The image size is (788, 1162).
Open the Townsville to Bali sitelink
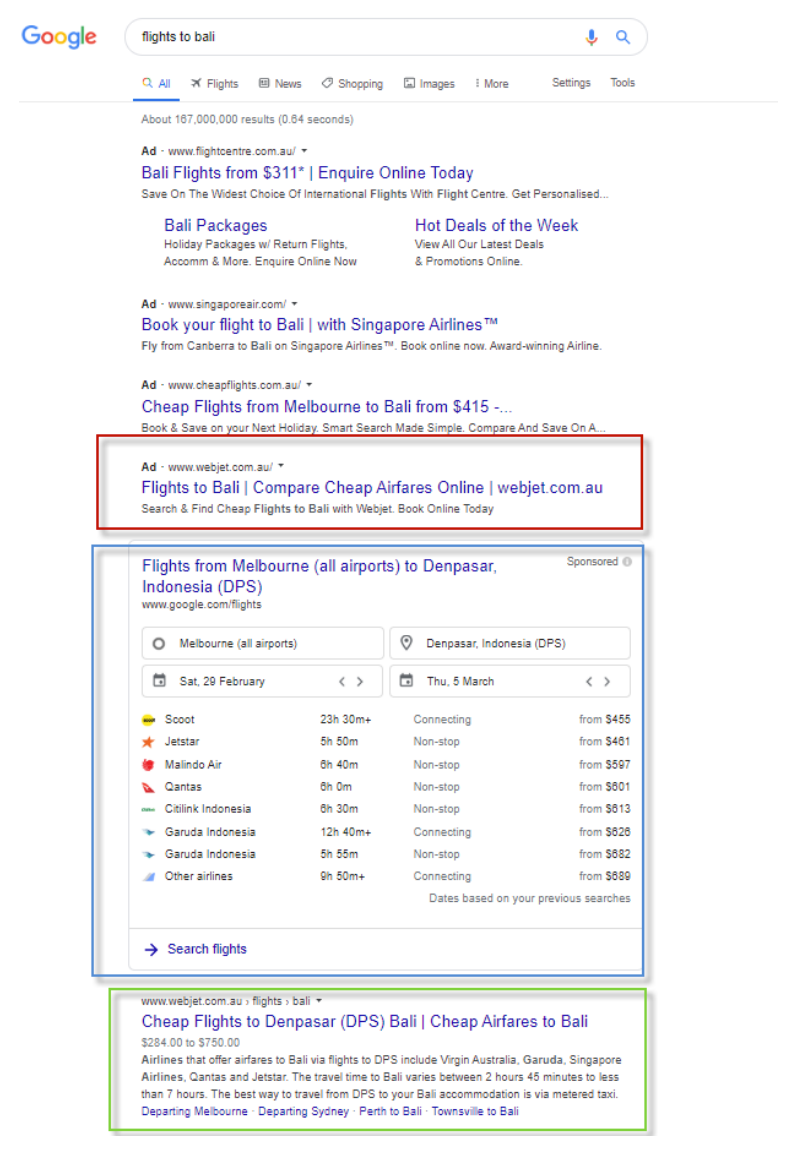[475, 1112]
